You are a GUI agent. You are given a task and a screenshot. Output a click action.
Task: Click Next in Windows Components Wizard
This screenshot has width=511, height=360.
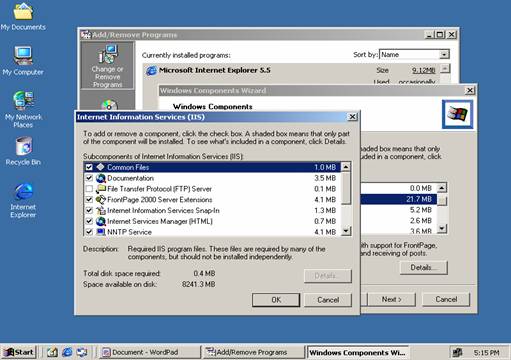(391, 299)
